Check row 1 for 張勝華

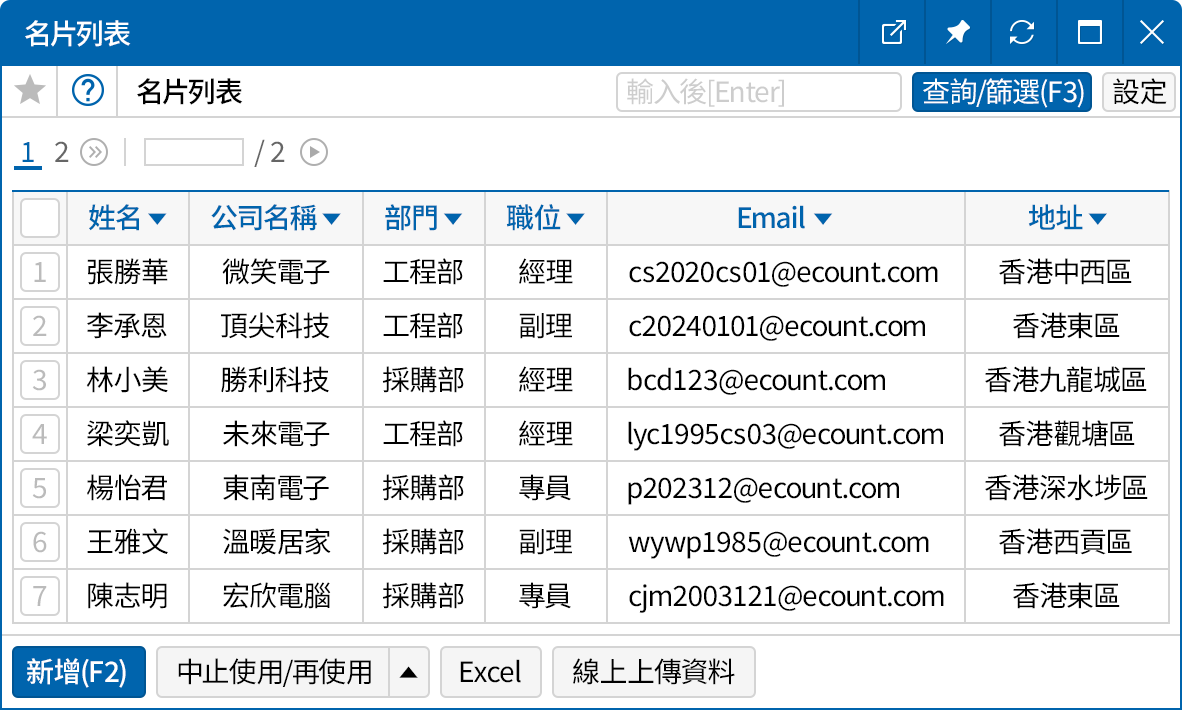[x=40, y=272]
